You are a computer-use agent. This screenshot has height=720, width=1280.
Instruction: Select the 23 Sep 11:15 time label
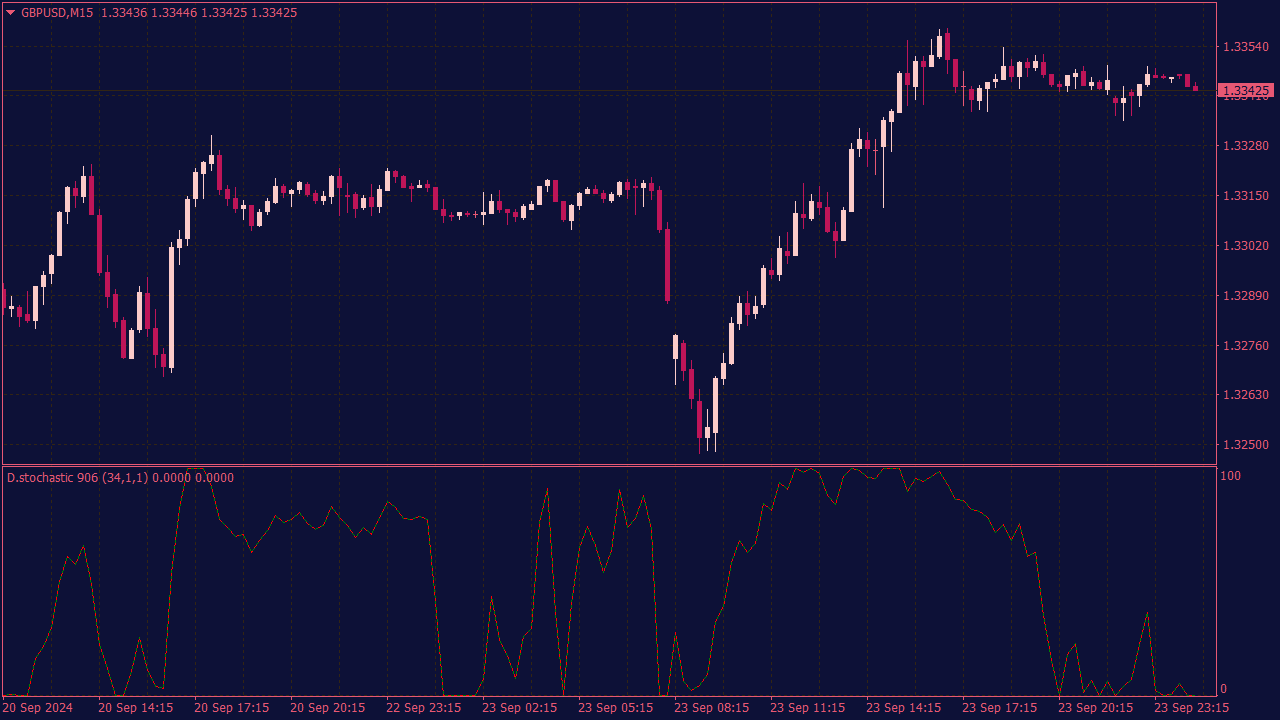(x=808, y=708)
